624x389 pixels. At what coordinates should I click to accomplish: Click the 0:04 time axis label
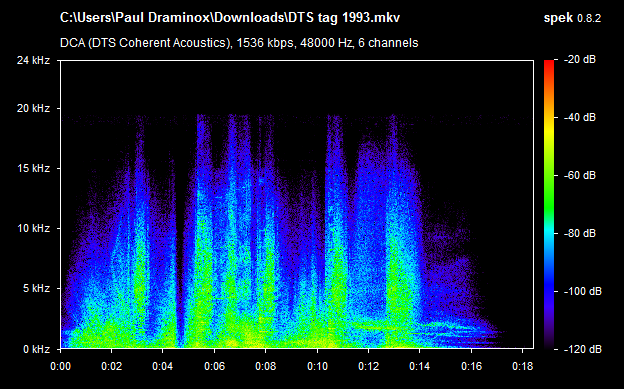(163, 366)
